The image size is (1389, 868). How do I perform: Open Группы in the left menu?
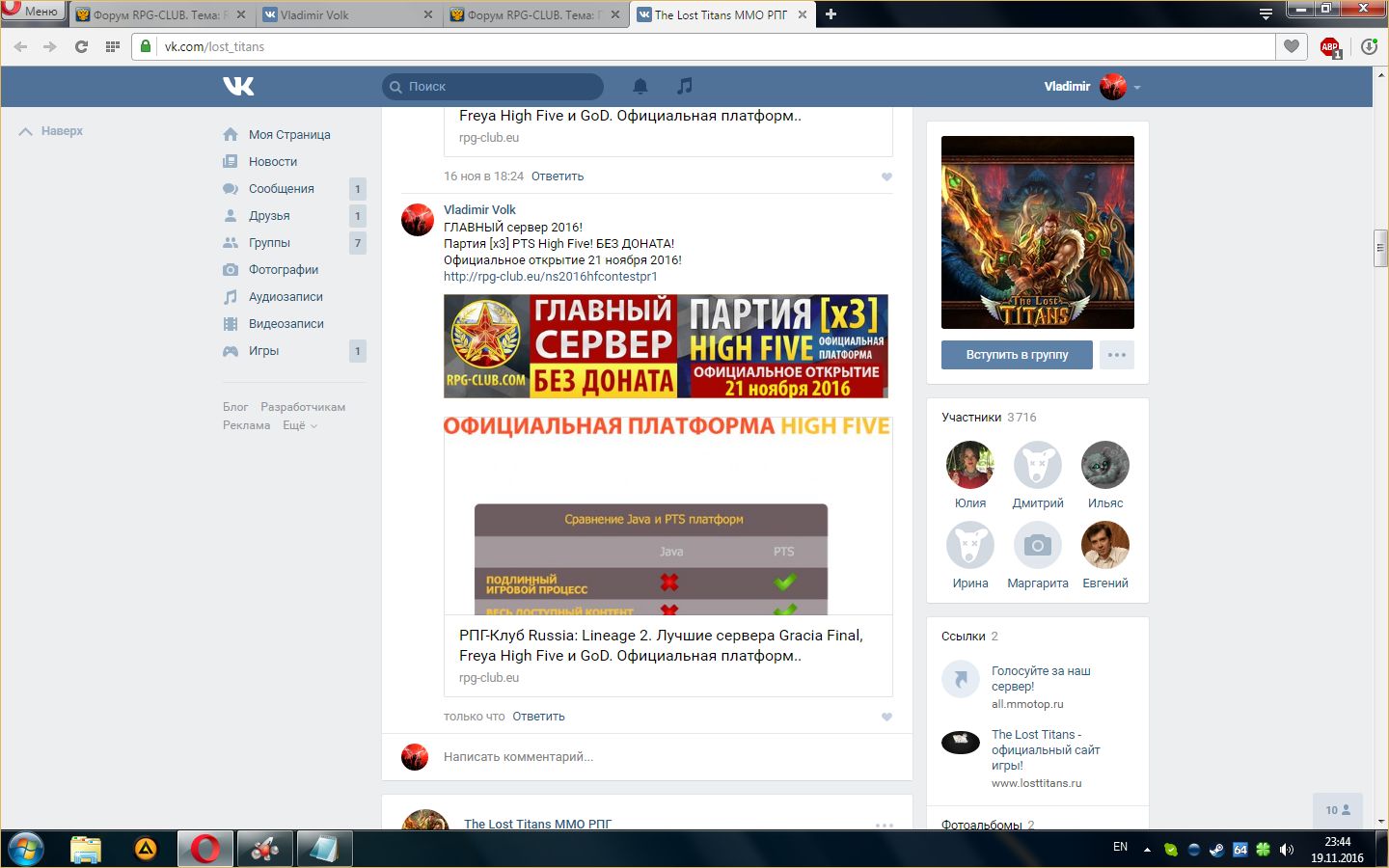click(269, 243)
